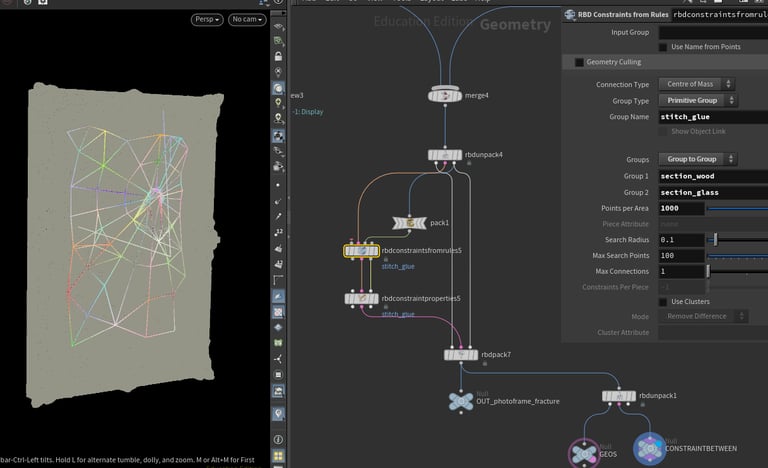Select the rbdconstraintsfromrules5 node
768x468 pixels.
(x=361, y=251)
